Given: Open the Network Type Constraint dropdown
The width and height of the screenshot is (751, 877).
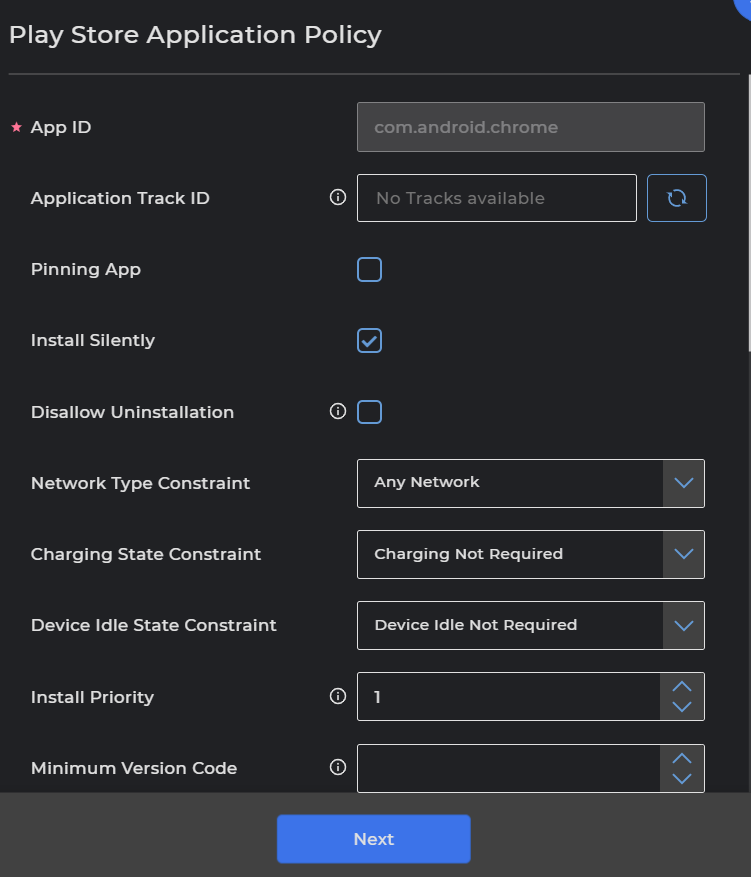Looking at the screenshot, I should [x=530, y=483].
